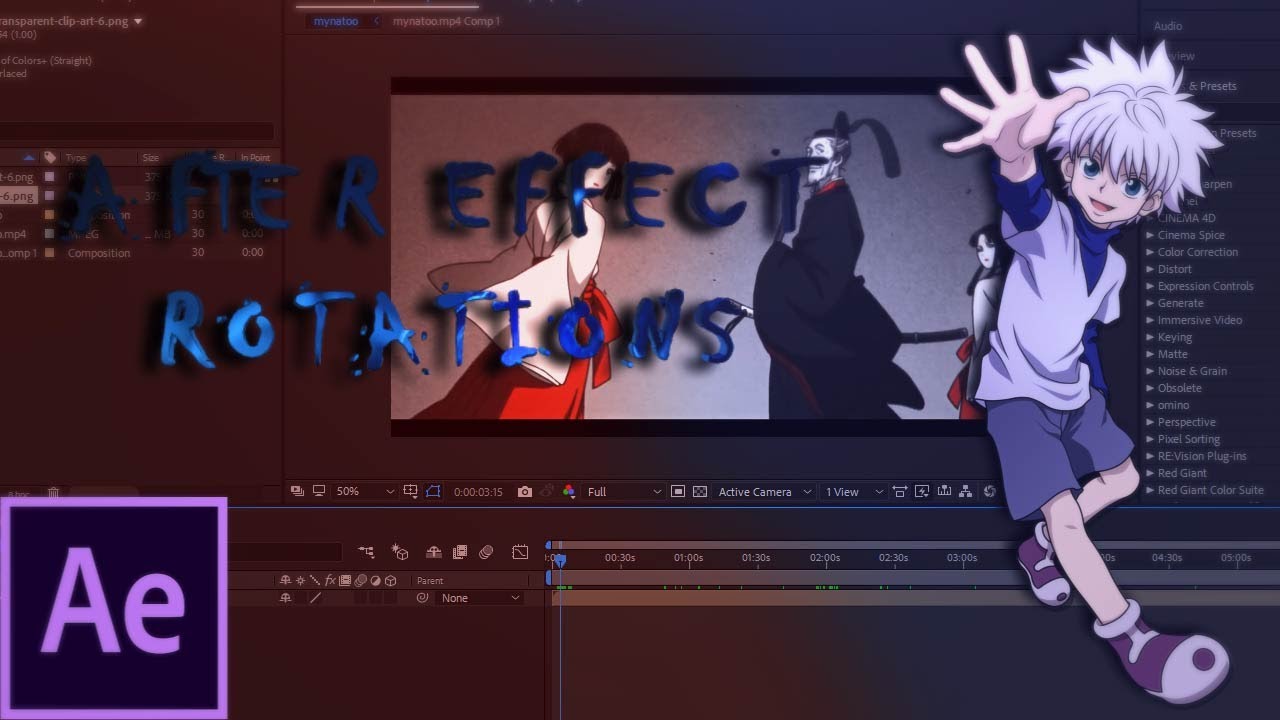
Task: Toggle the Motion Blur icon in timeline
Action: [x=486, y=552]
